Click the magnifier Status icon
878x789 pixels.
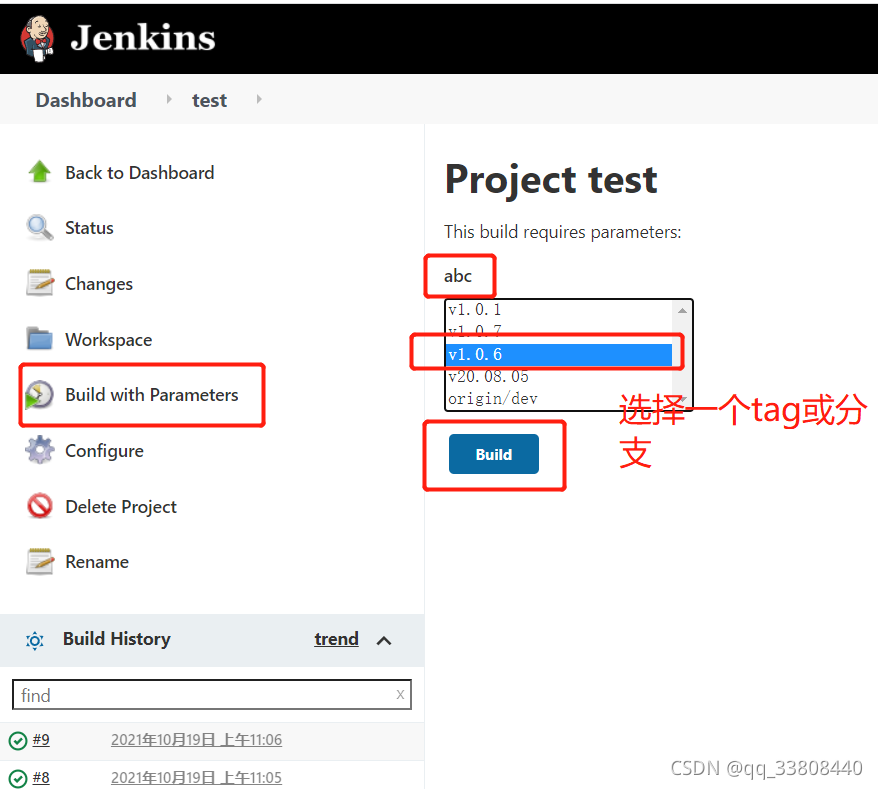(x=40, y=227)
